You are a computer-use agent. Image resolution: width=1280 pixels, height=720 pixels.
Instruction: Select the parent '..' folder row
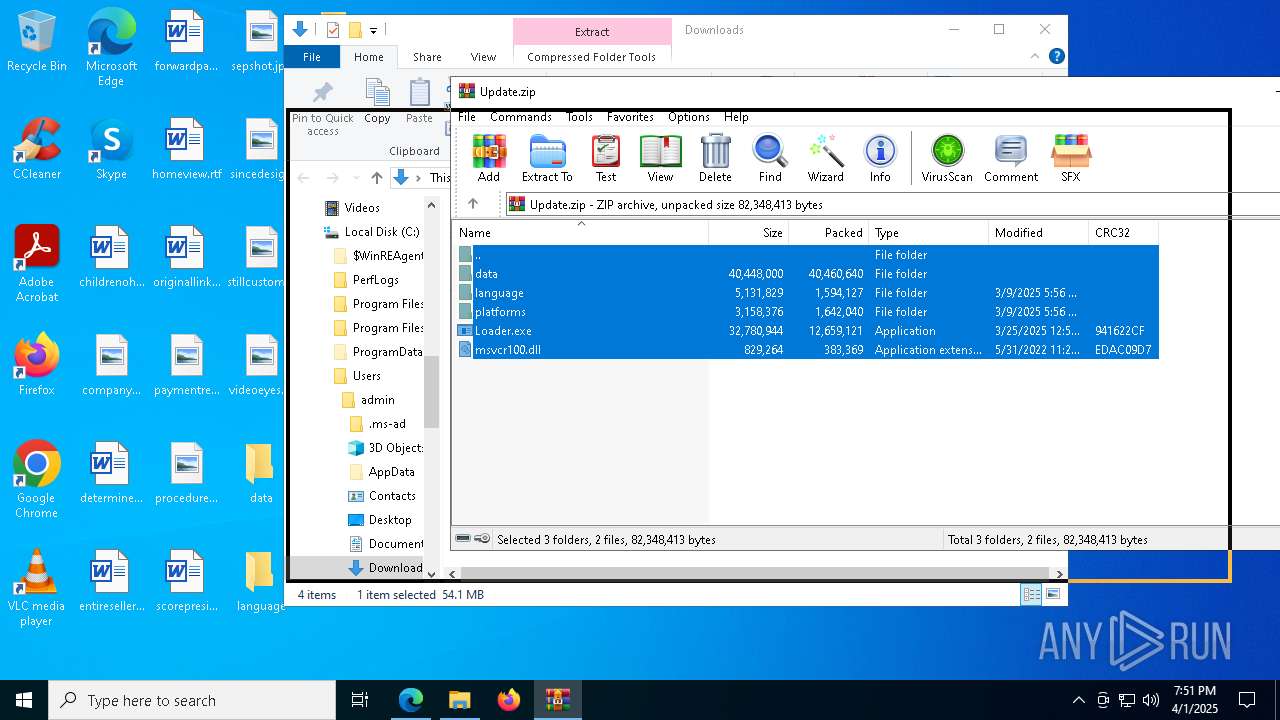click(807, 255)
